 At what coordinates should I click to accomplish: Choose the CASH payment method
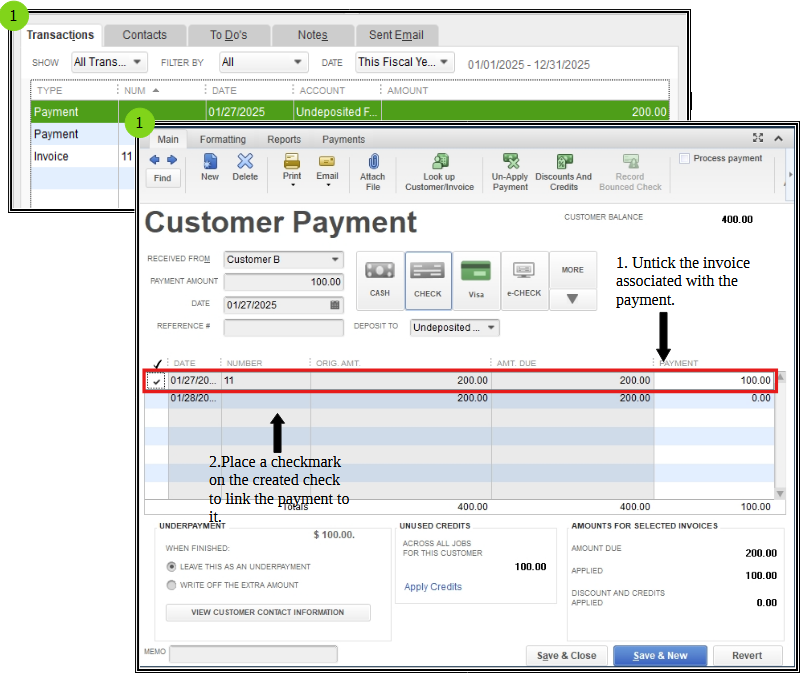[380, 280]
